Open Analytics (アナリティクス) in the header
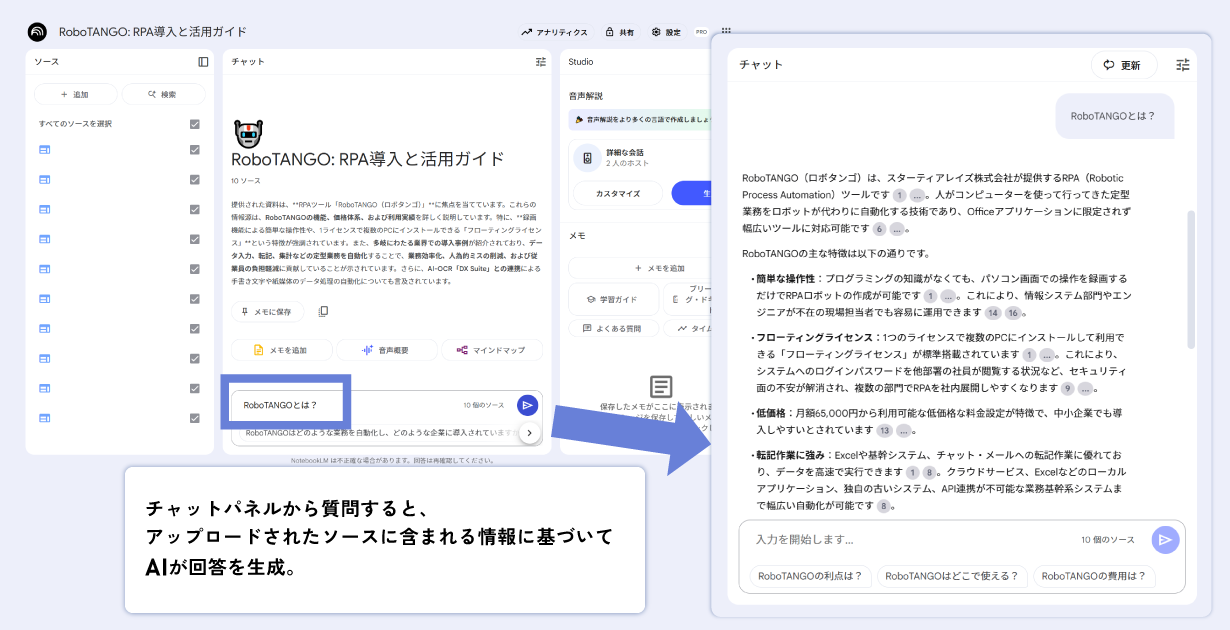The image size is (1230, 630). point(554,32)
